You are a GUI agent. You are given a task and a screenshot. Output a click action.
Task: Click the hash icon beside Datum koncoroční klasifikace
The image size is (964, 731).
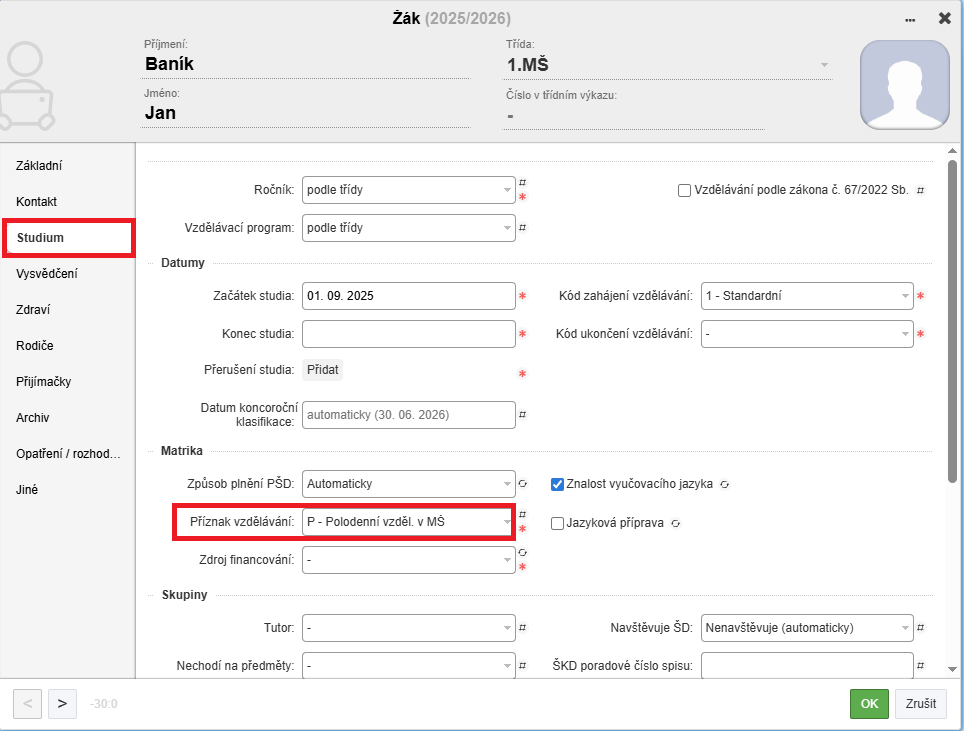pos(522,414)
